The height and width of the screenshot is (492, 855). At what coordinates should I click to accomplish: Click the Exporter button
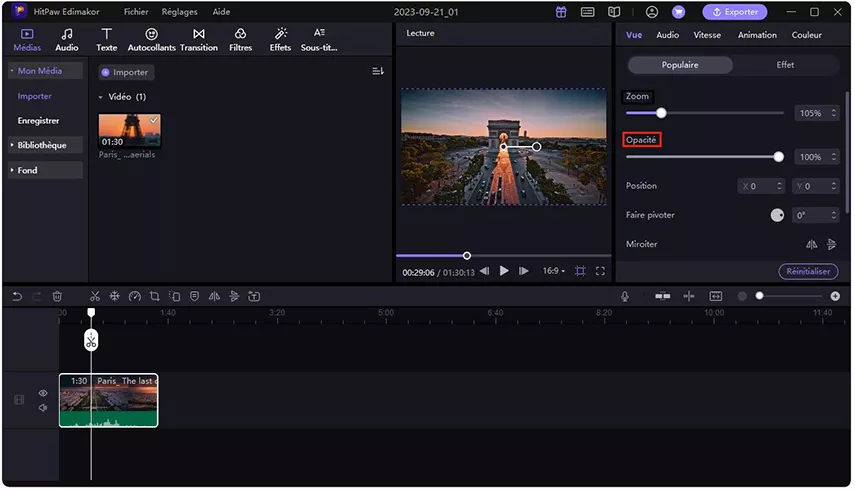pyautogui.click(x=735, y=12)
